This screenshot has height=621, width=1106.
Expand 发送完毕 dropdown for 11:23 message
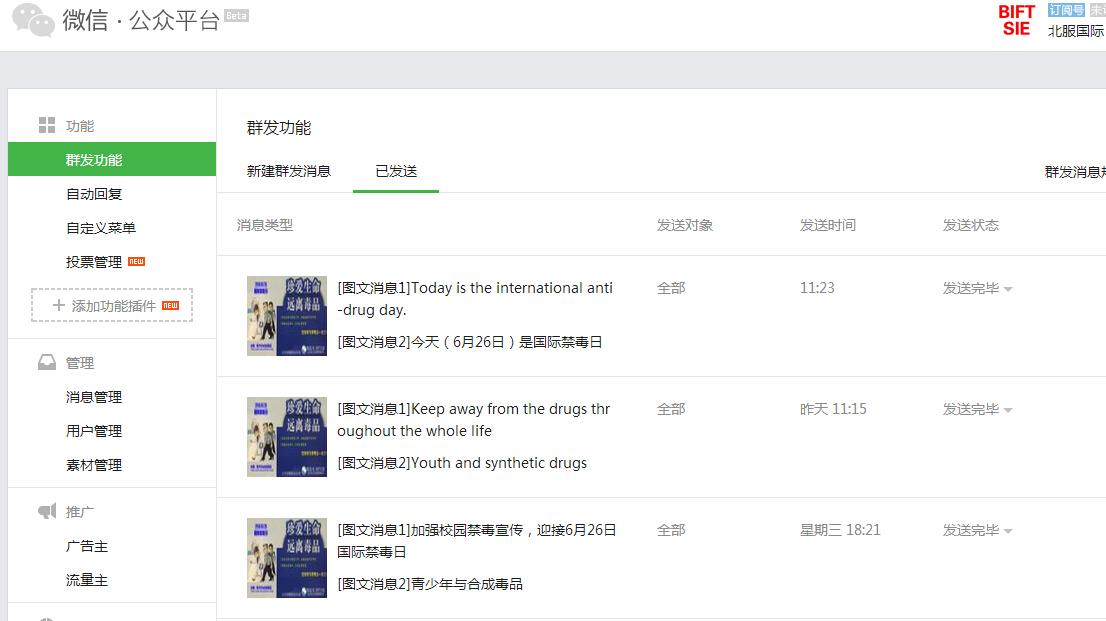coord(1008,289)
